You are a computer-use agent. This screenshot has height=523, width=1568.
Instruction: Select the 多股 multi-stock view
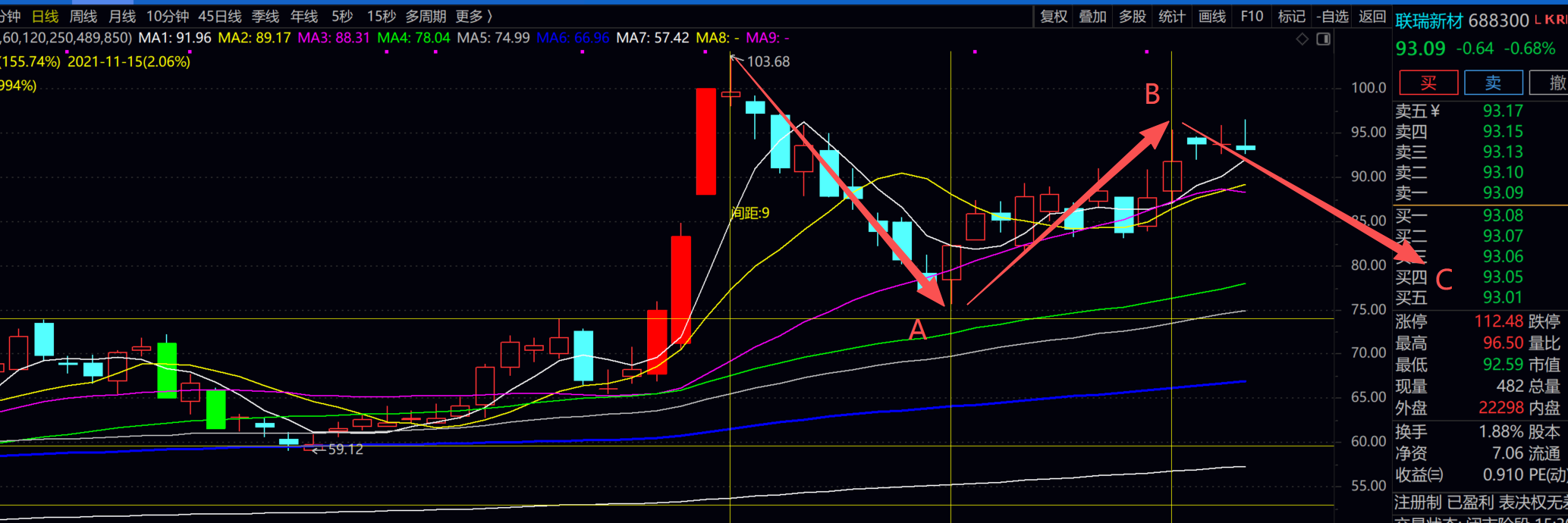click(x=1133, y=16)
